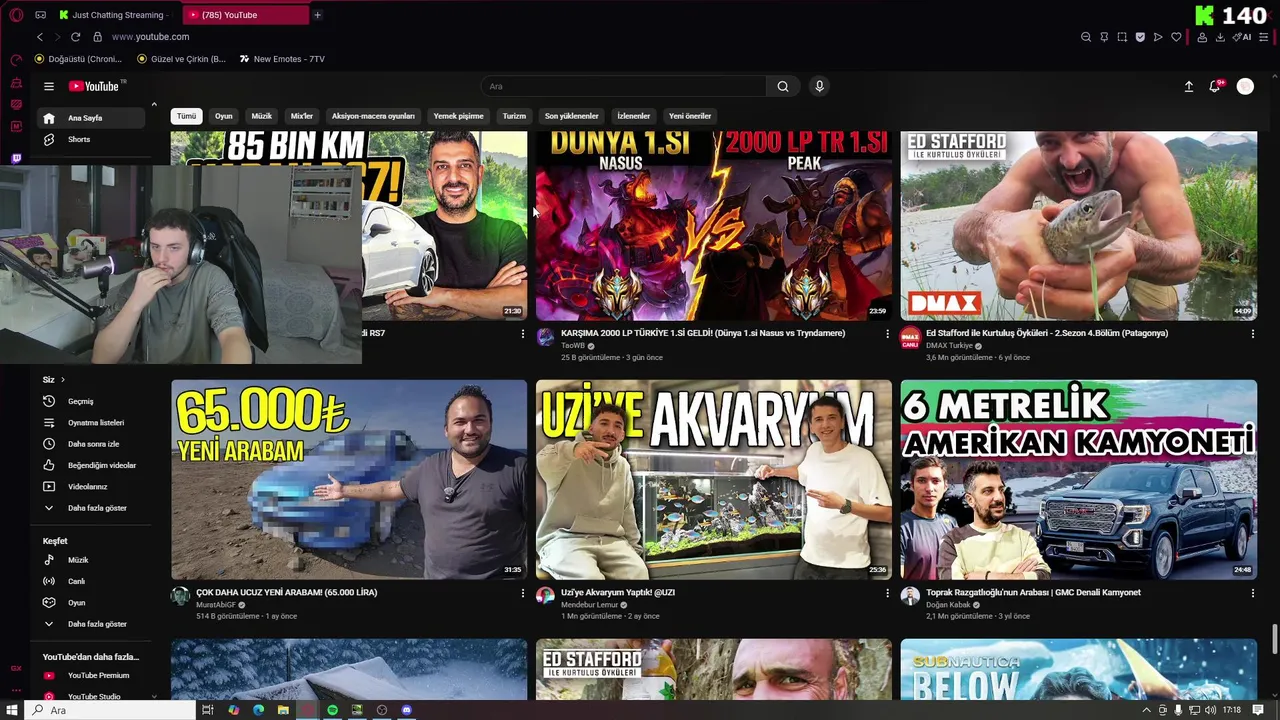Open the 6 METRELİK AMERİKAN KAMYONETİ thumbnail

tap(1078, 479)
